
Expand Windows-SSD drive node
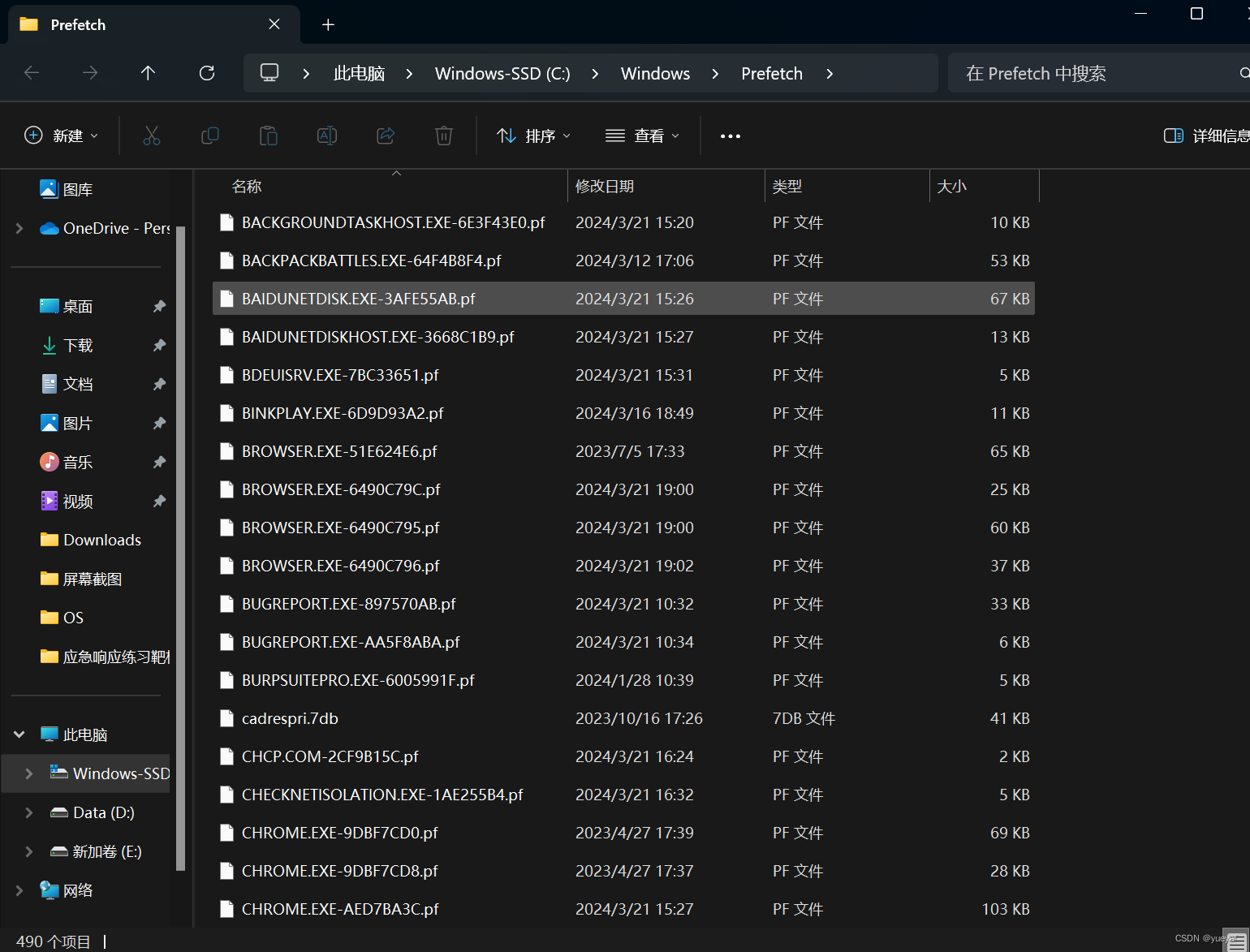click(x=29, y=773)
